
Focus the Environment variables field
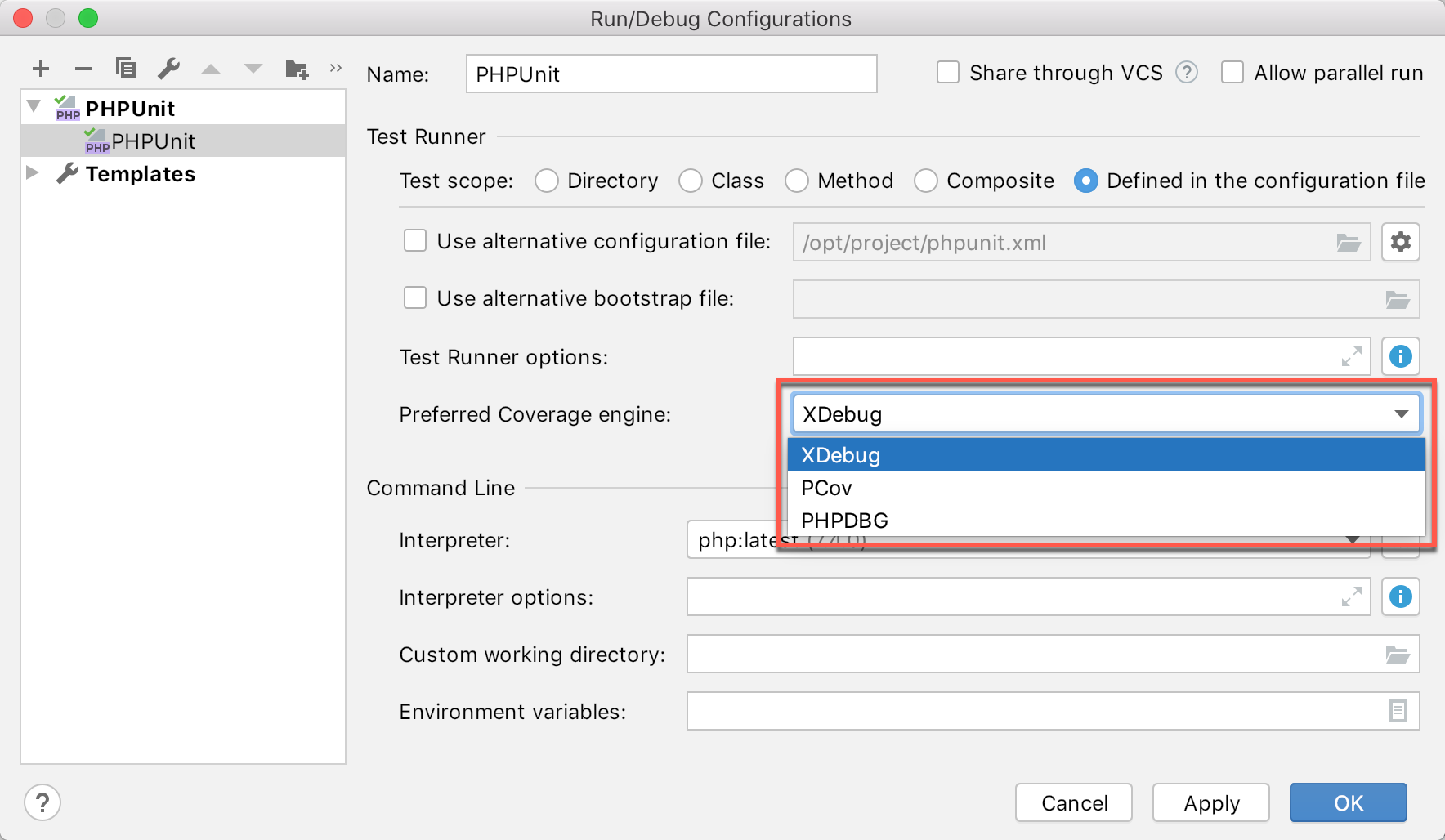click(1054, 711)
